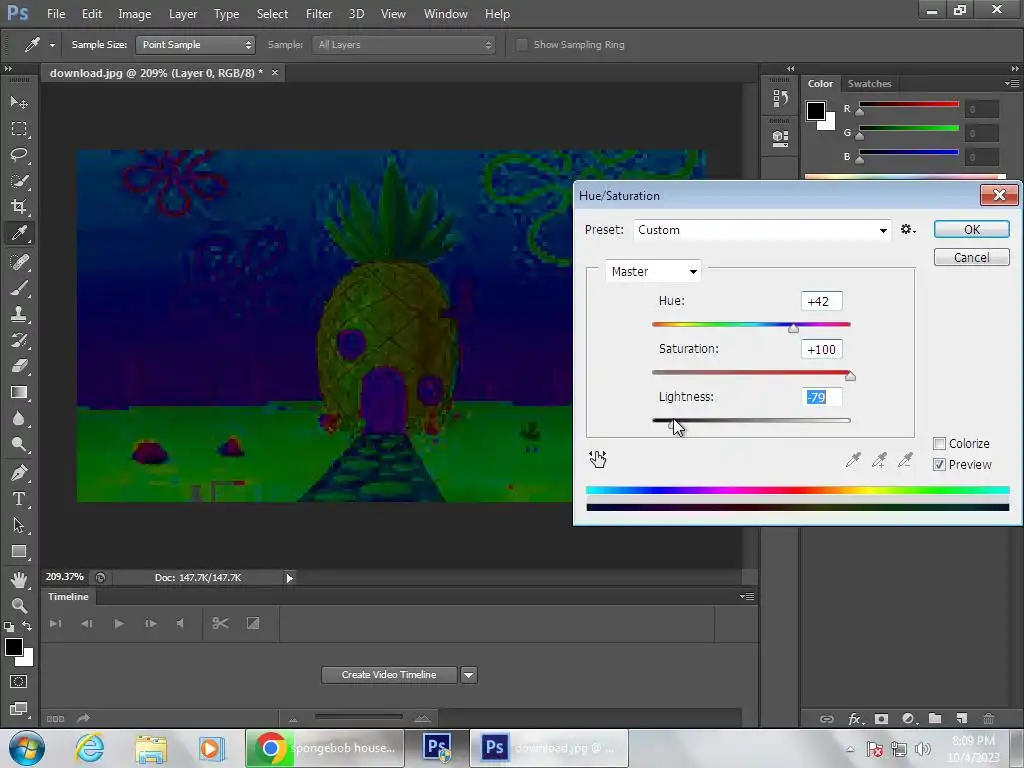
Task: Select the Horizontal Type tool
Action: [x=19, y=499]
